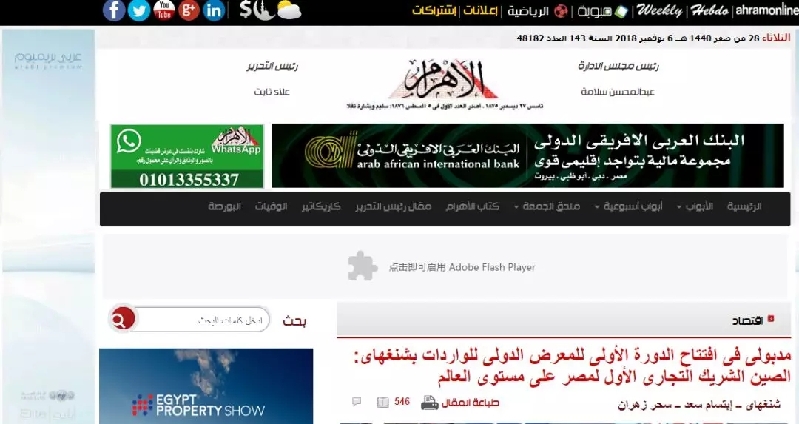799x424 pixels.
Task: Click the Google+ icon
Action: [189, 11]
